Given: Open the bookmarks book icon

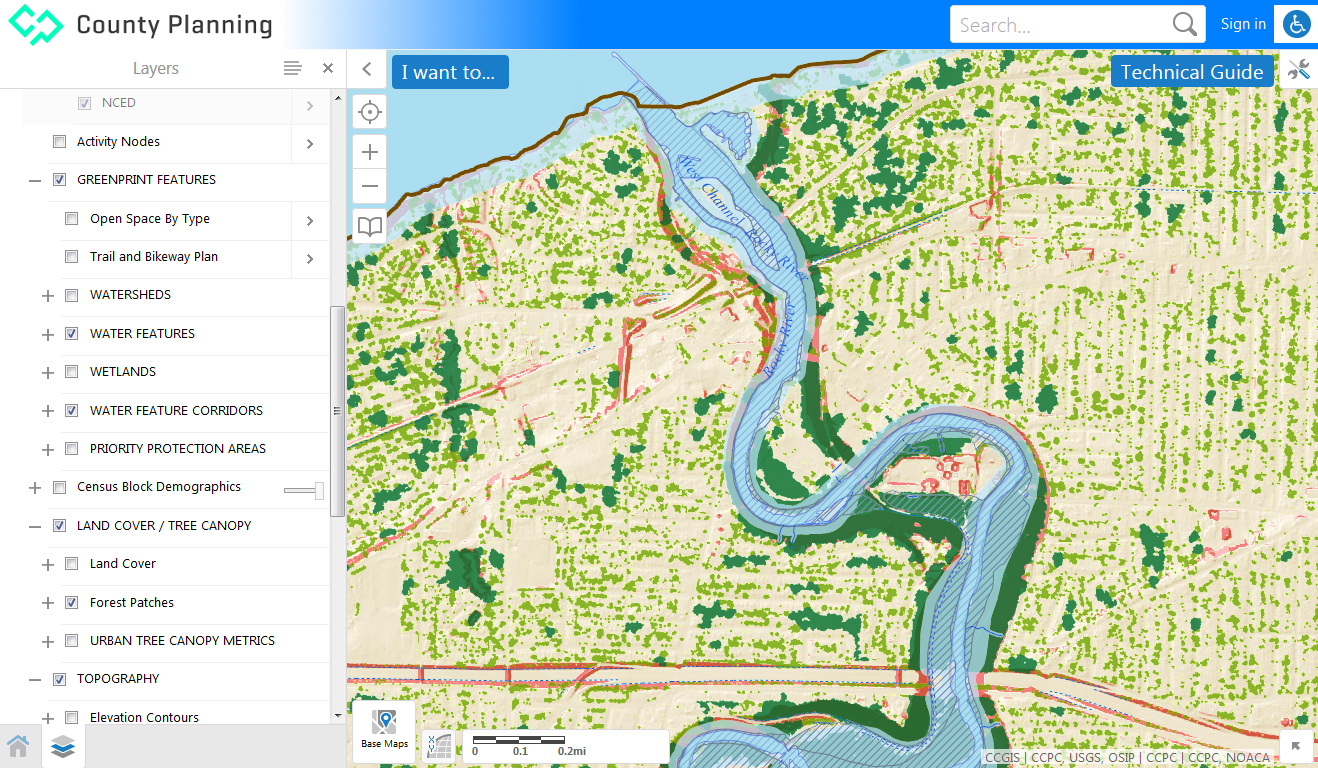Looking at the screenshot, I should point(370,226).
